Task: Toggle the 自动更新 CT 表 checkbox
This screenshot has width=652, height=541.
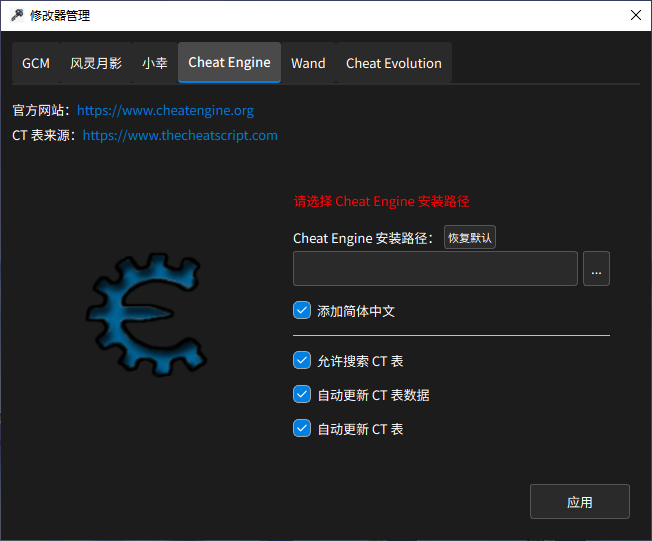Action: (x=302, y=429)
